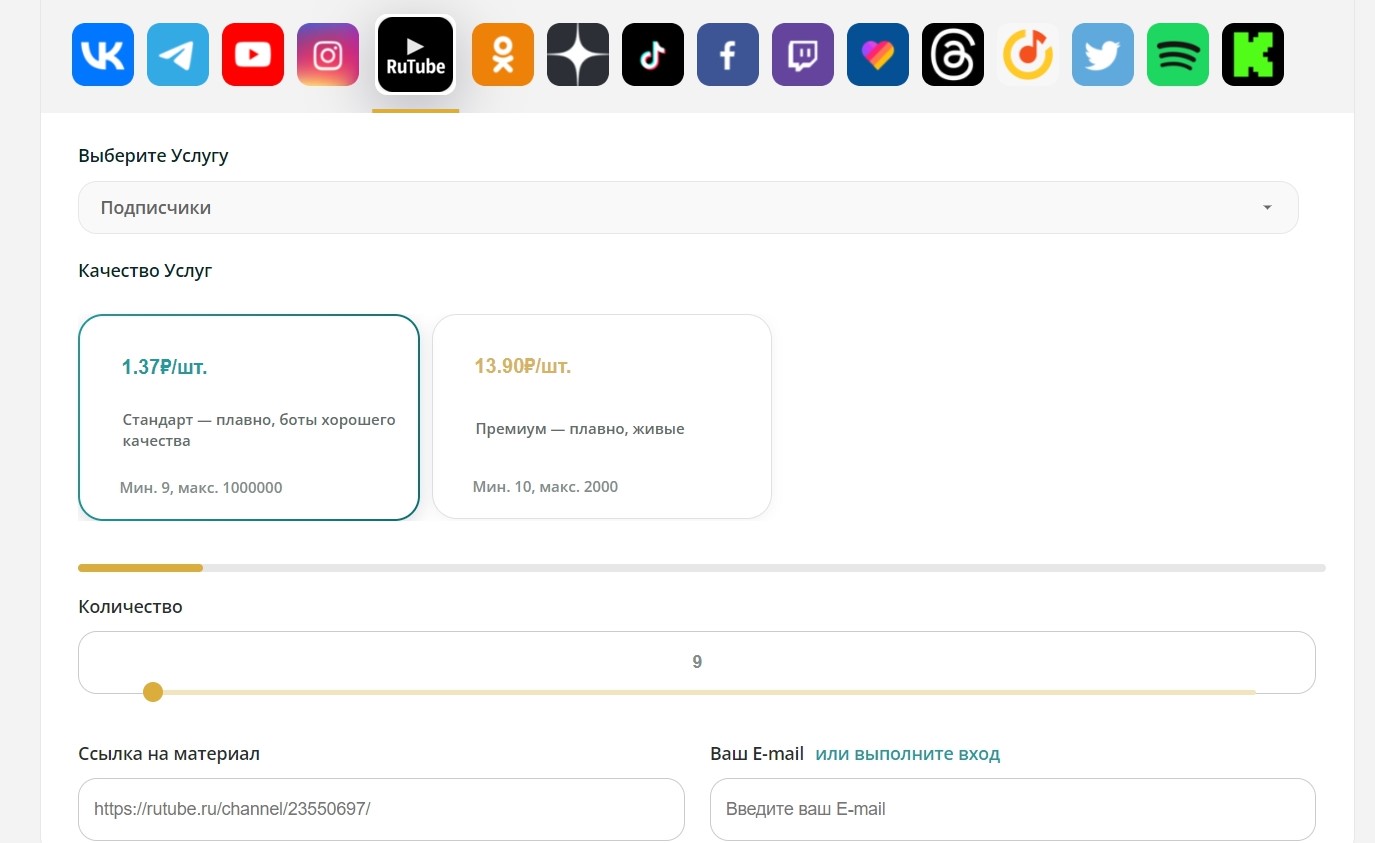1375x843 pixels.
Task: Click the Количество label
Action: tap(130, 607)
